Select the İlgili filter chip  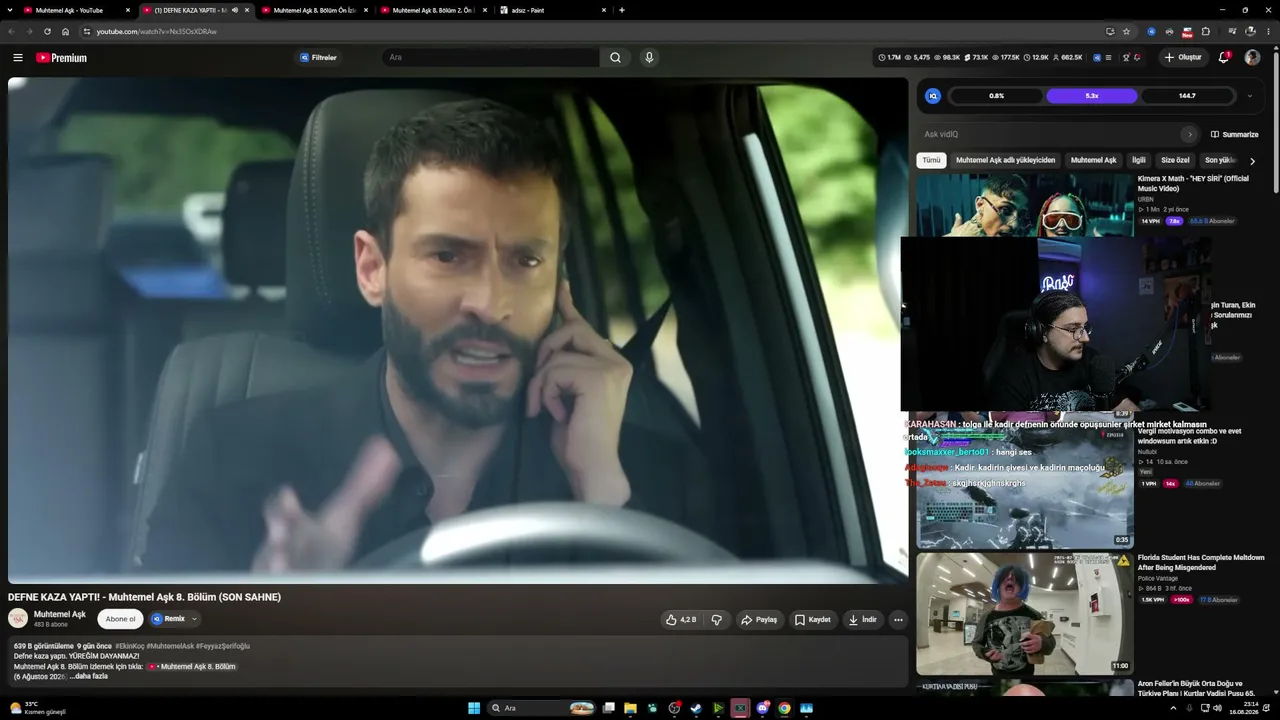[x=1138, y=160]
